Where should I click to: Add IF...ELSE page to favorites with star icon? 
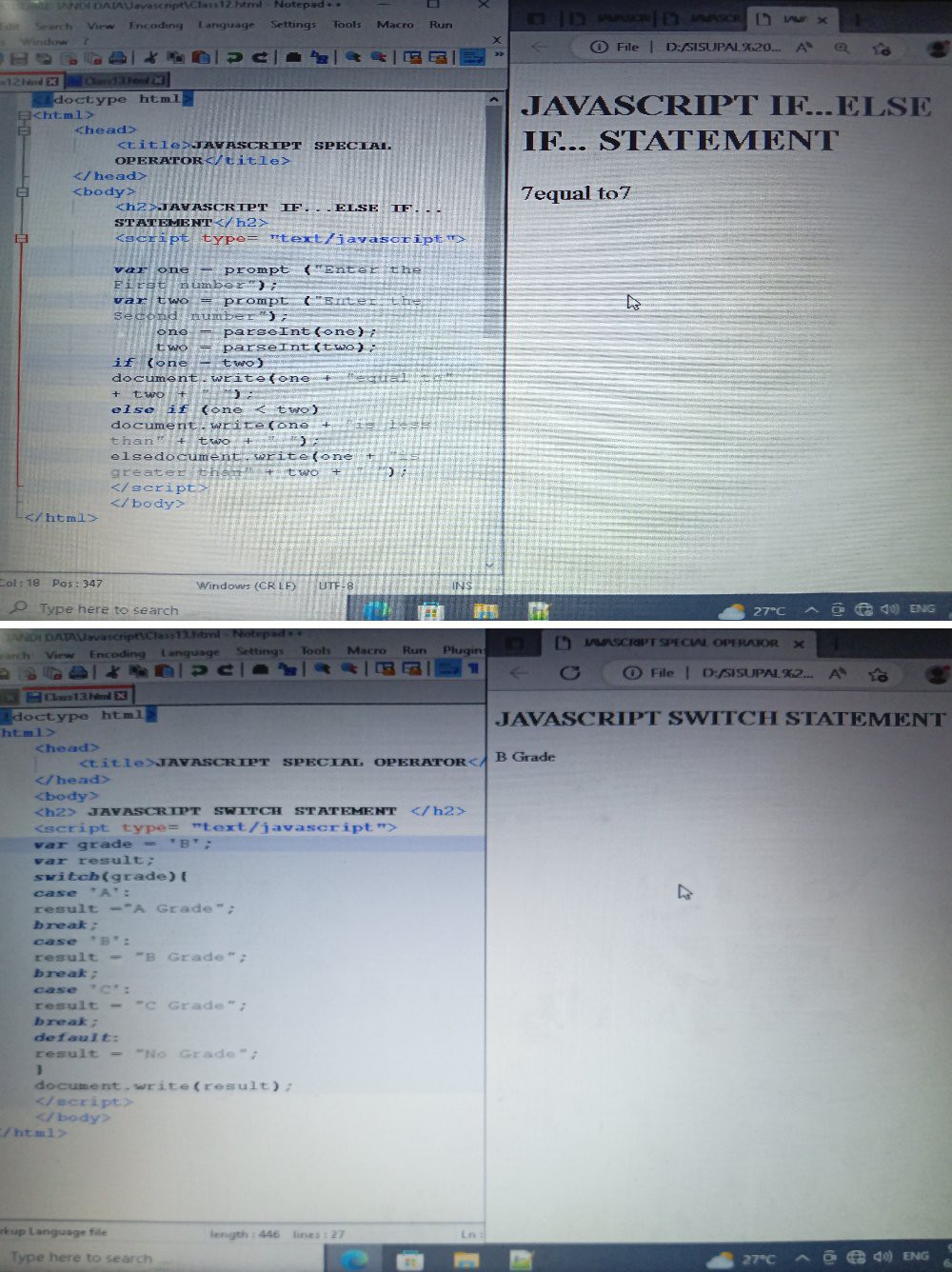click(882, 48)
